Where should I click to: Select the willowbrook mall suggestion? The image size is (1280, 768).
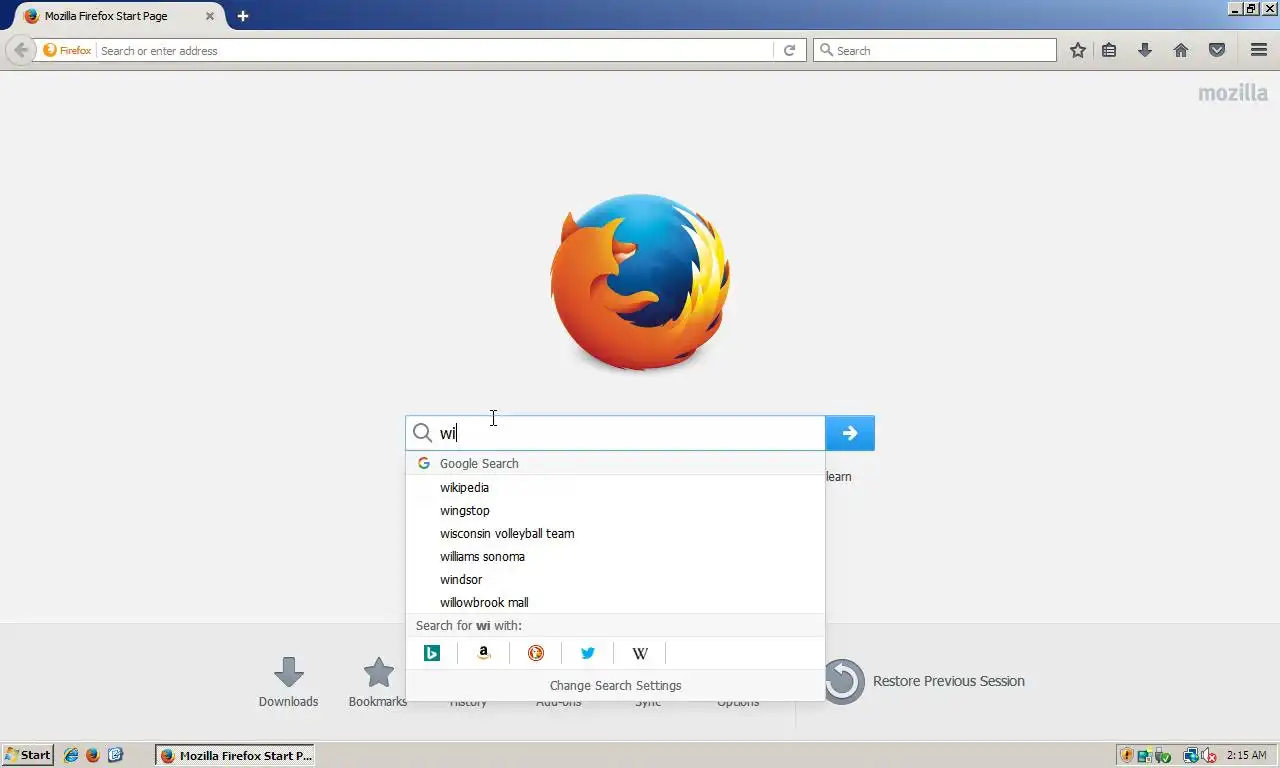click(615, 602)
